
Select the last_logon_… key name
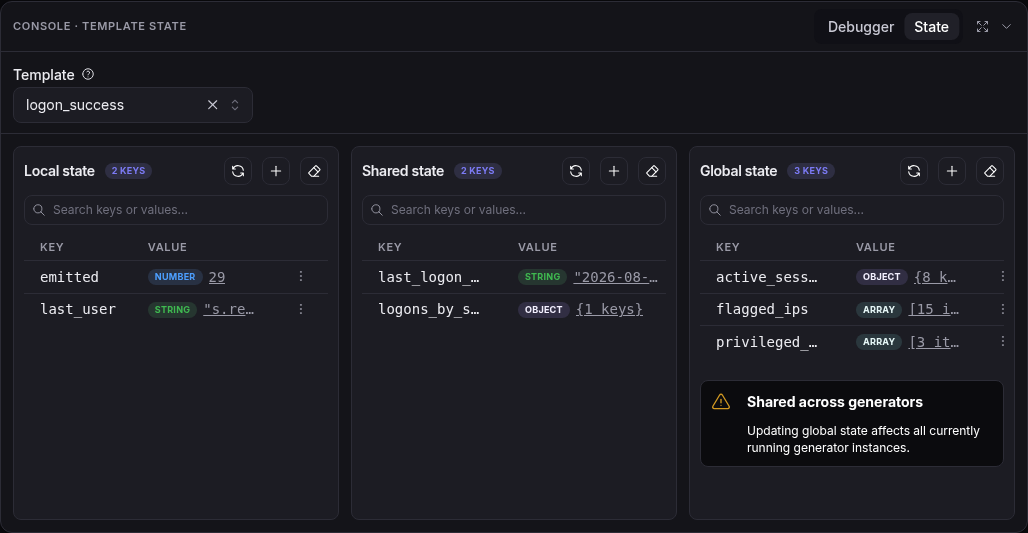pos(429,277)
